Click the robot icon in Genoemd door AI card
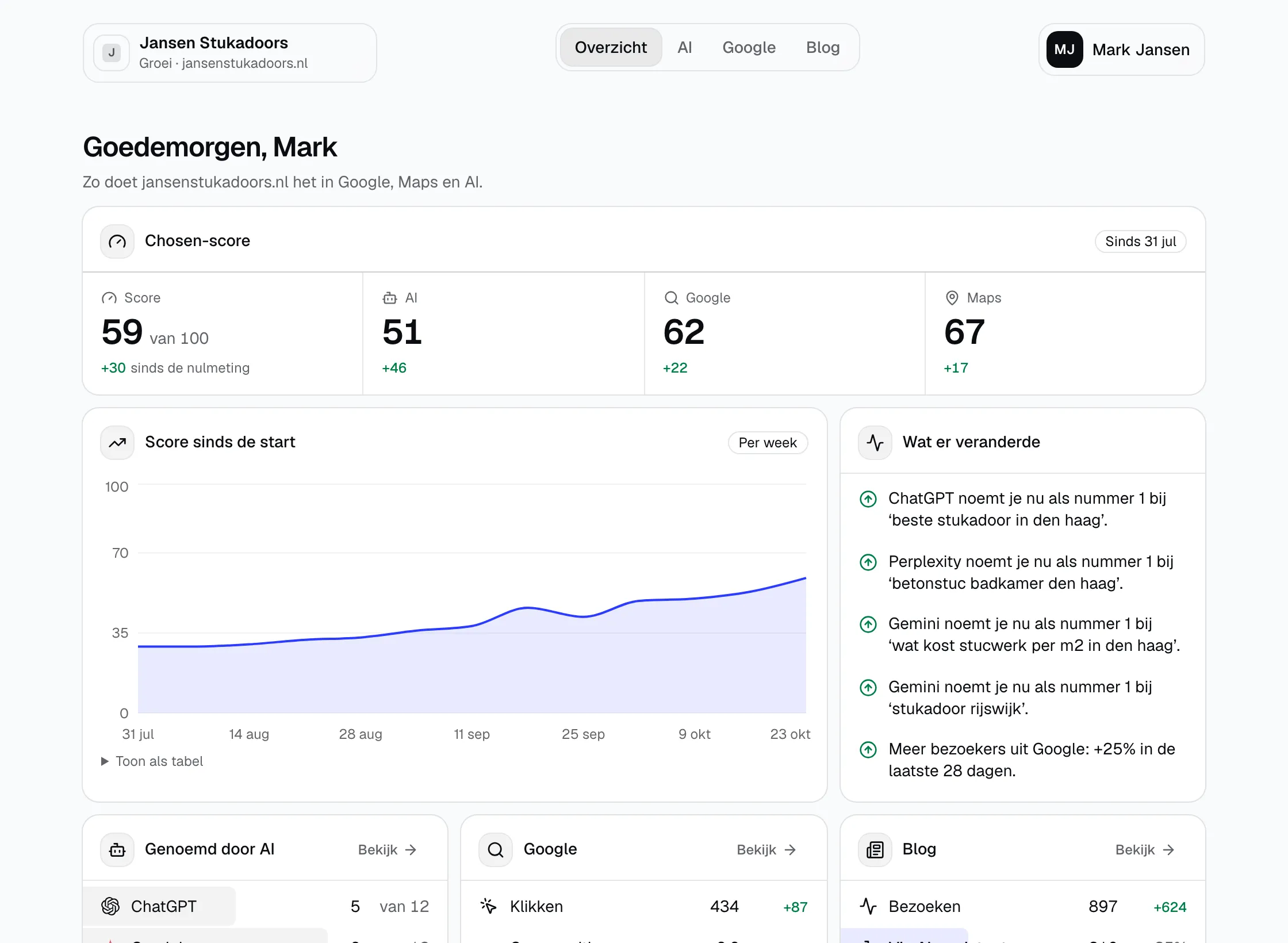This screenshot has width=1288, height=943. point(117,850)
